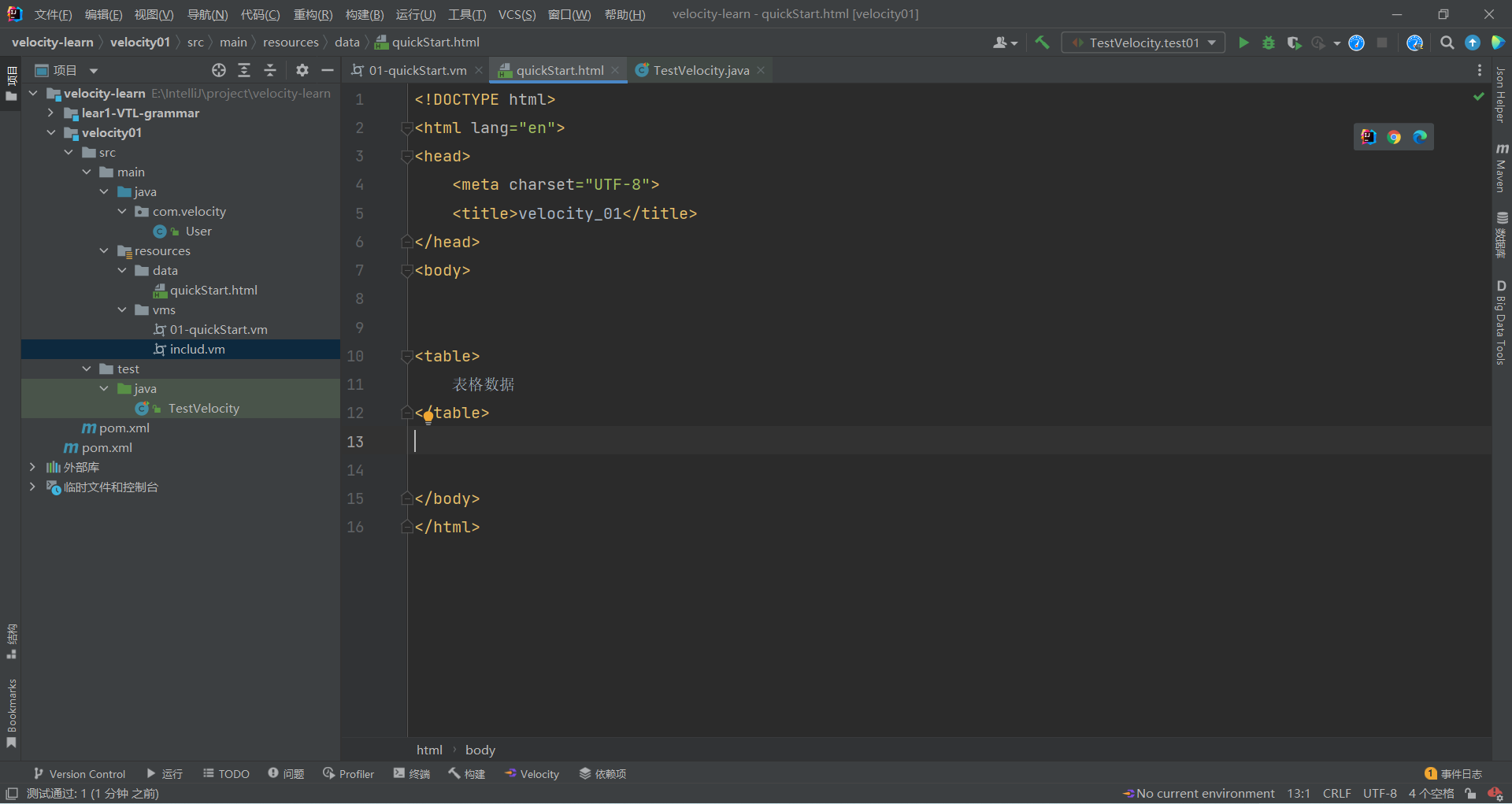1512x804 pixels.
Task: Collapse the test folder node
Action: pyautogui.click(x=87, y=369)
